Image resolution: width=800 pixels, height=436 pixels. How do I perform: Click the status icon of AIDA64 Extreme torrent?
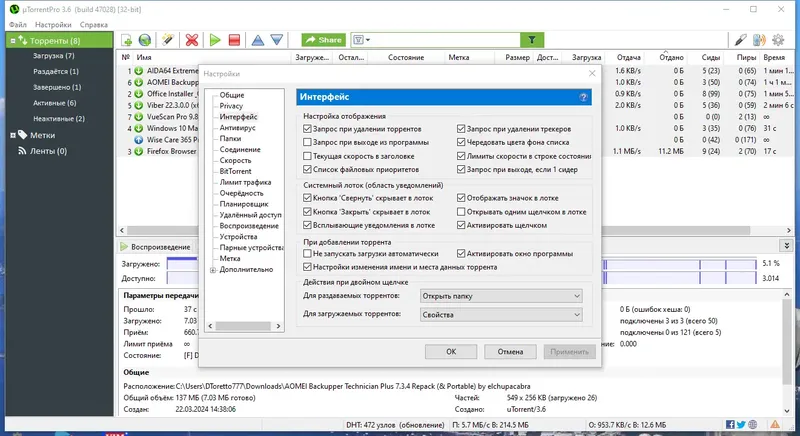click(x=138, y=71)
